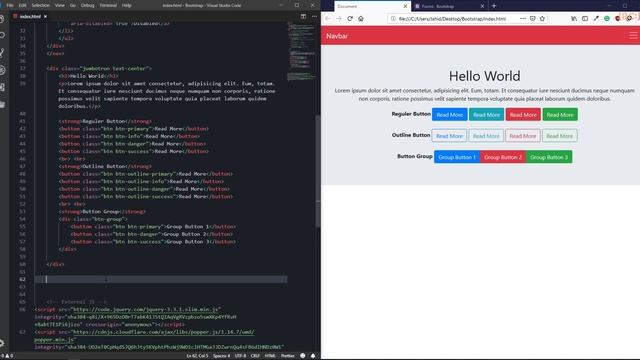Image resolution: width=640 pixels, height=360 pixels.
Task: Click the VS Code editor vertical scrollbar
Action: click(x=318, y=171)
